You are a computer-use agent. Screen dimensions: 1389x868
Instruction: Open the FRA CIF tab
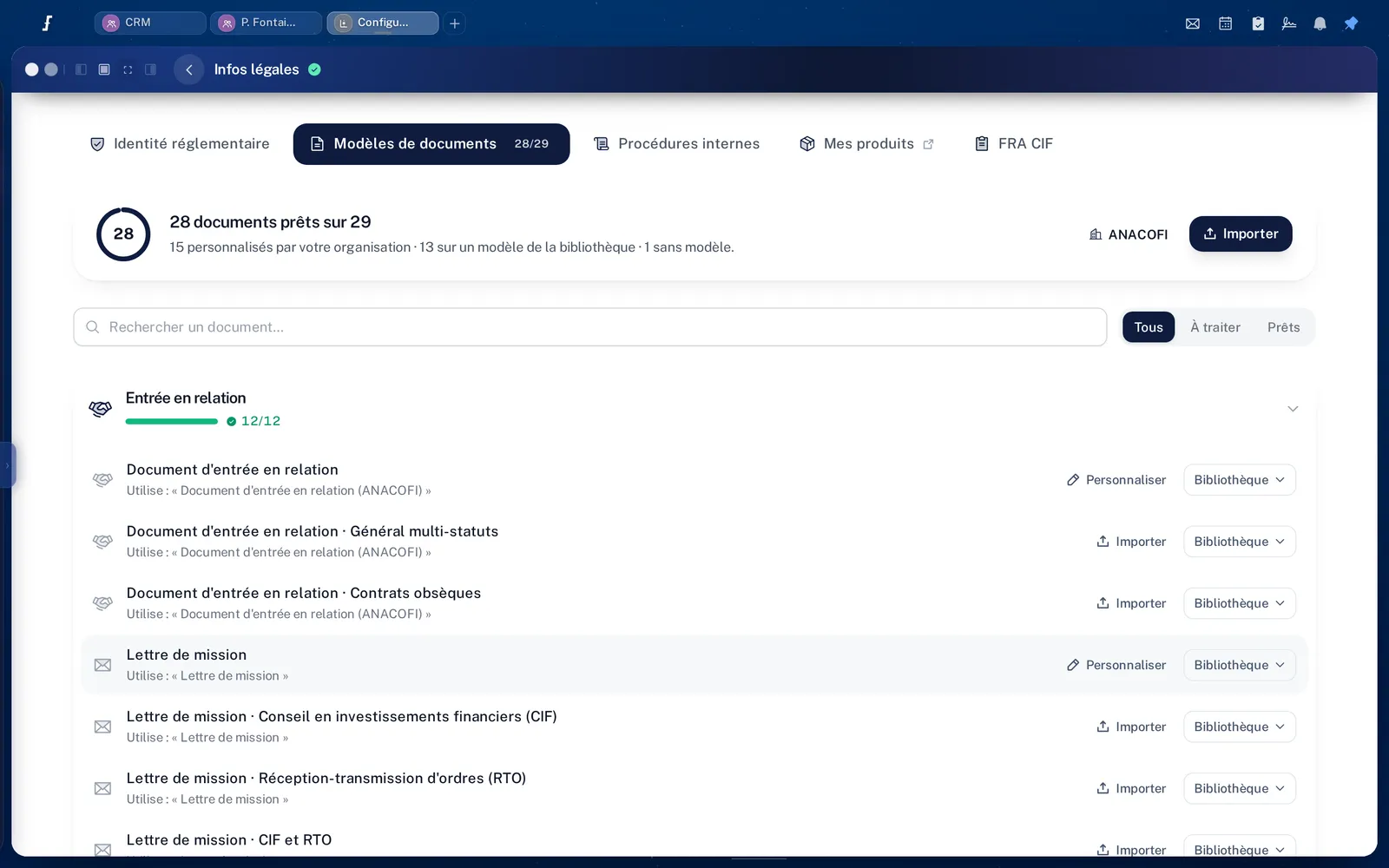click(1014, 144)
